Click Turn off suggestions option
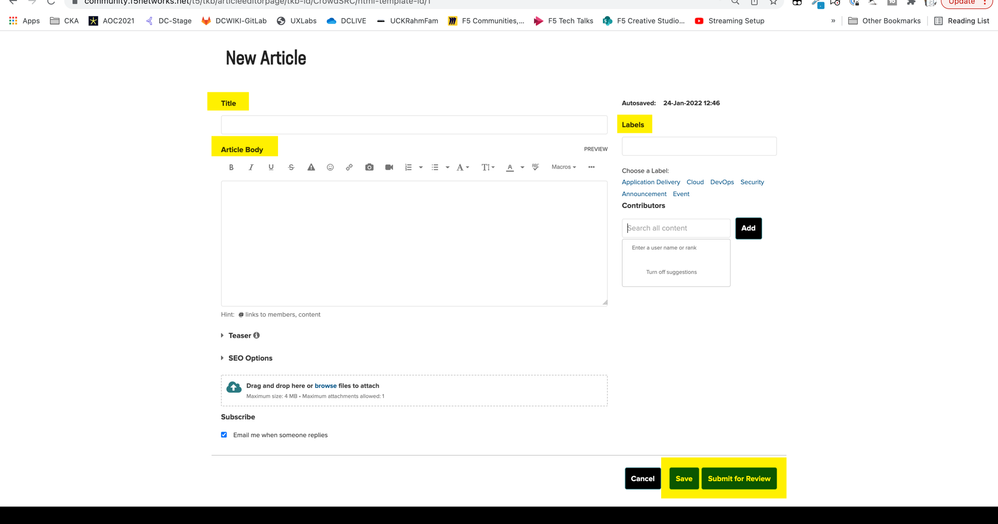998x524 pixels. [x=671, y=272]
